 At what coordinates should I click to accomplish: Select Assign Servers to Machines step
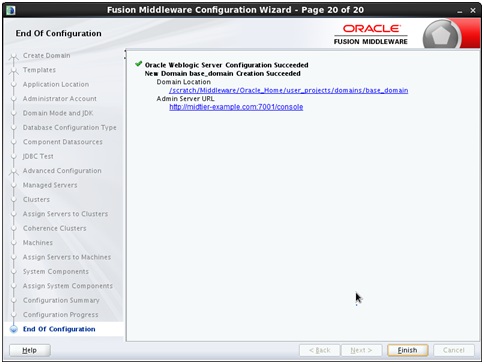(67, 257)
